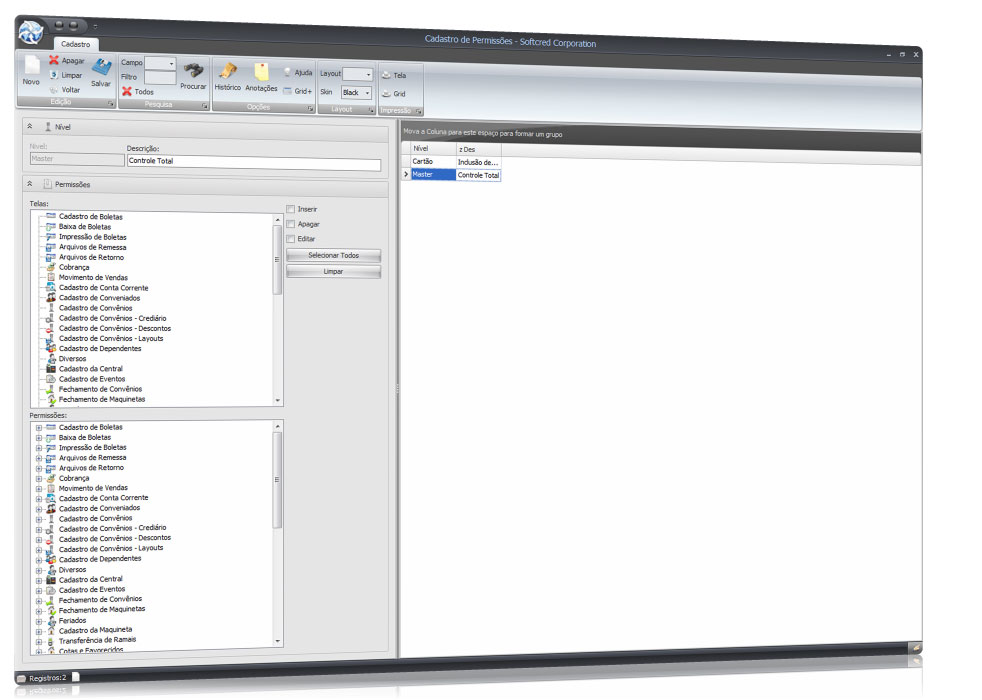982x700 pixels.
Task: Select the Cadastro ribbon tab
Action: (x=75, y=44)
